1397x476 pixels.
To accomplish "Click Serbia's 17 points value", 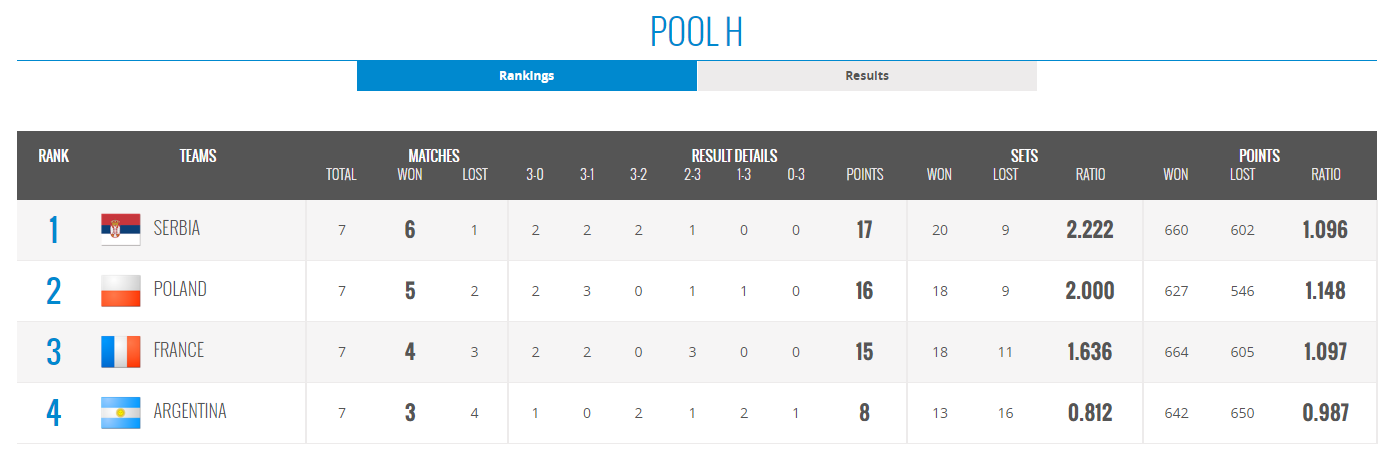I will click(x=864, y=230).
